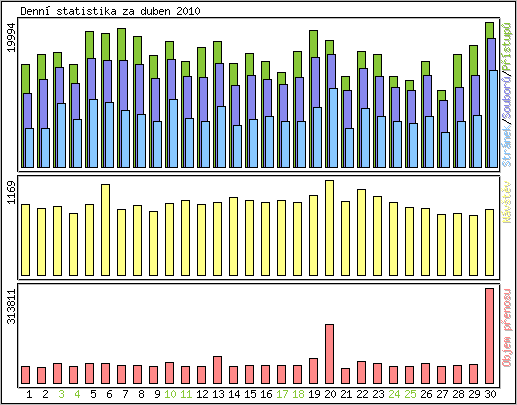Click green weekend day label 18
The image size is (517, 405).
[298, 394]
